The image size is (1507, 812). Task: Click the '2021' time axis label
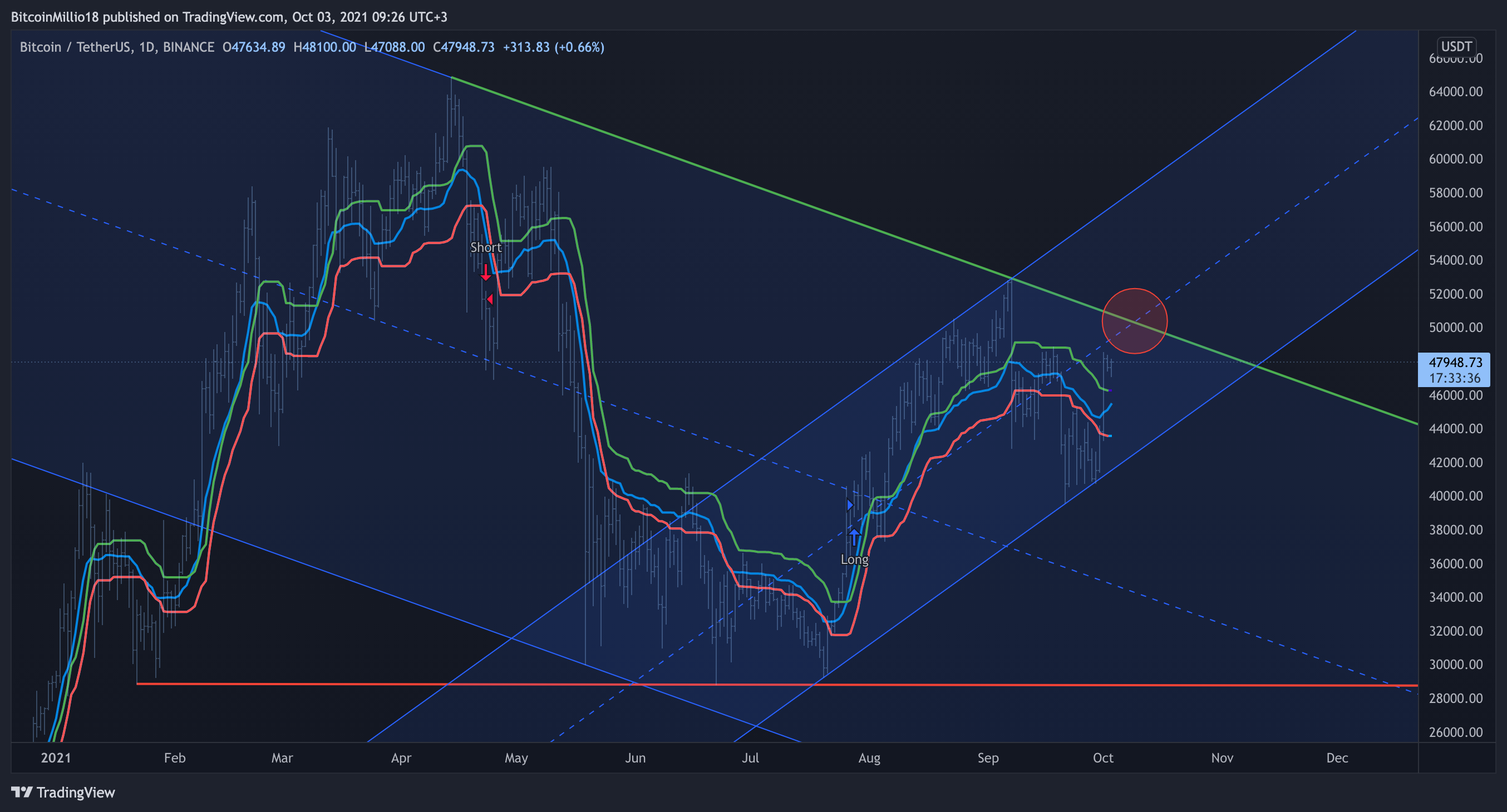[56, 758]
